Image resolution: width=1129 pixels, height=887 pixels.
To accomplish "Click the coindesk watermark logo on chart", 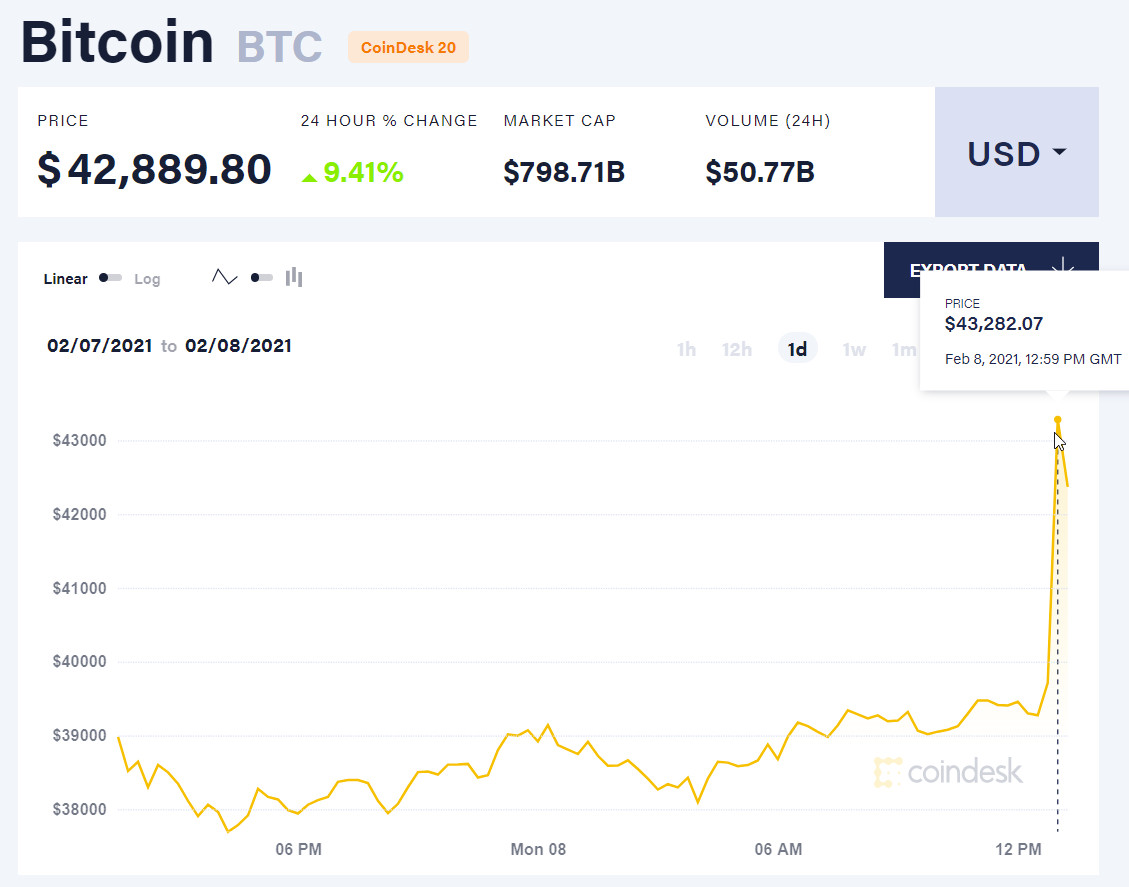I will [948, 772].
